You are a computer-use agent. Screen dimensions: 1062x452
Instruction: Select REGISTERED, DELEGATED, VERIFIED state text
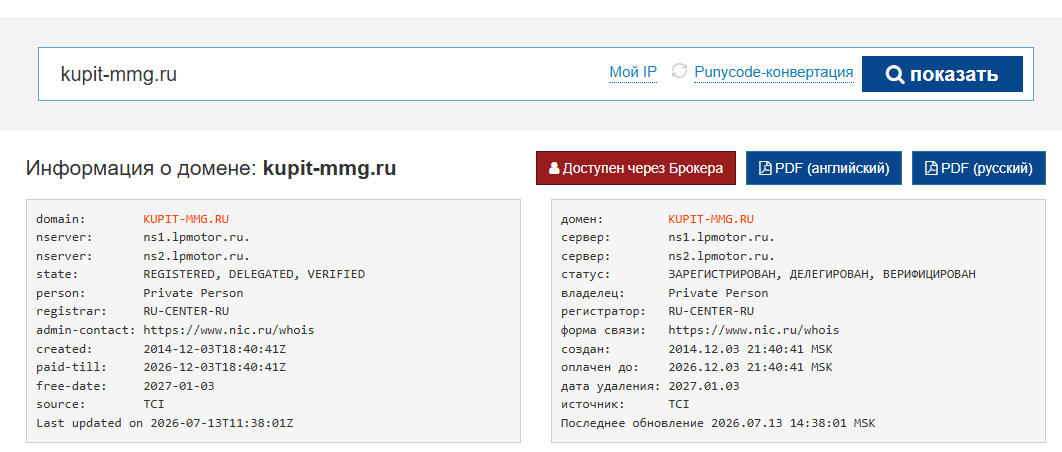tap(254, 274)
